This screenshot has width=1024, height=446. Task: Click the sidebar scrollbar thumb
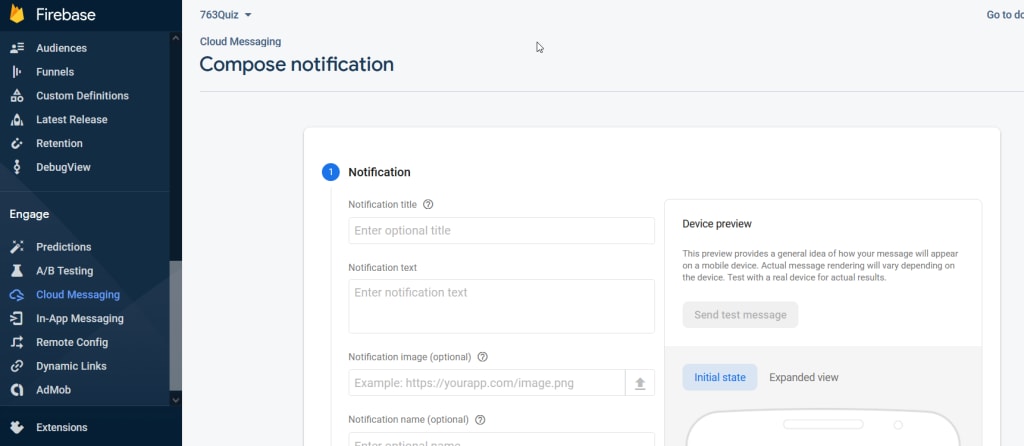pos(175,326)
